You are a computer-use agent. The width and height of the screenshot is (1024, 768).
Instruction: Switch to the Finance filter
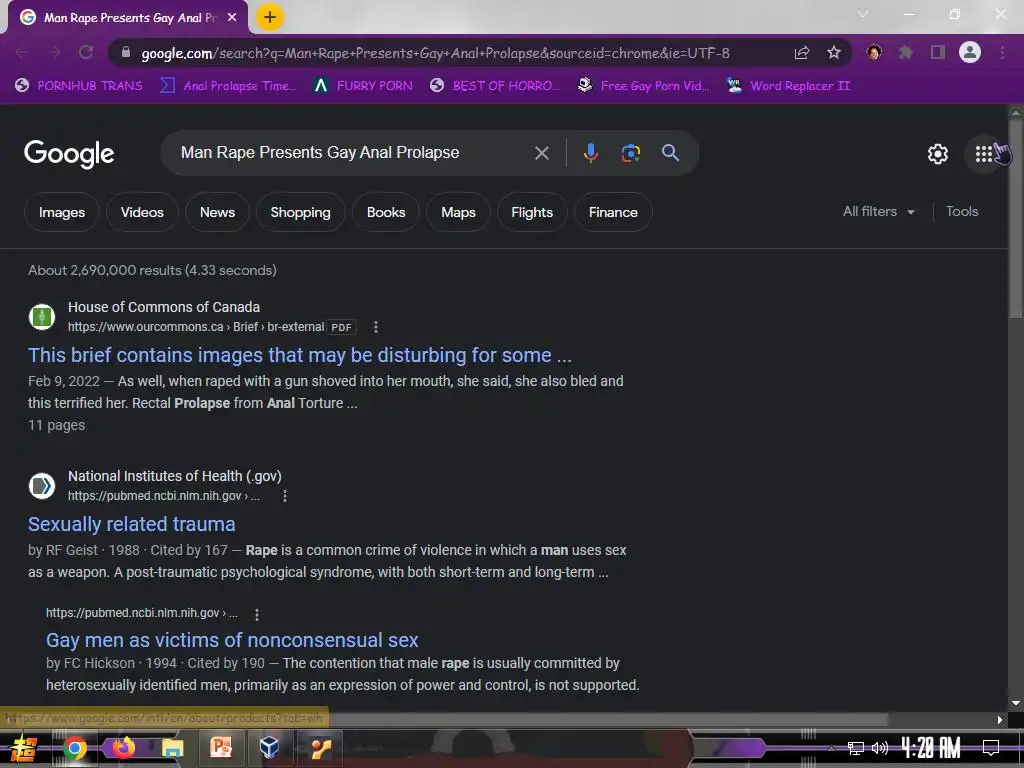(x=613, y=212)
